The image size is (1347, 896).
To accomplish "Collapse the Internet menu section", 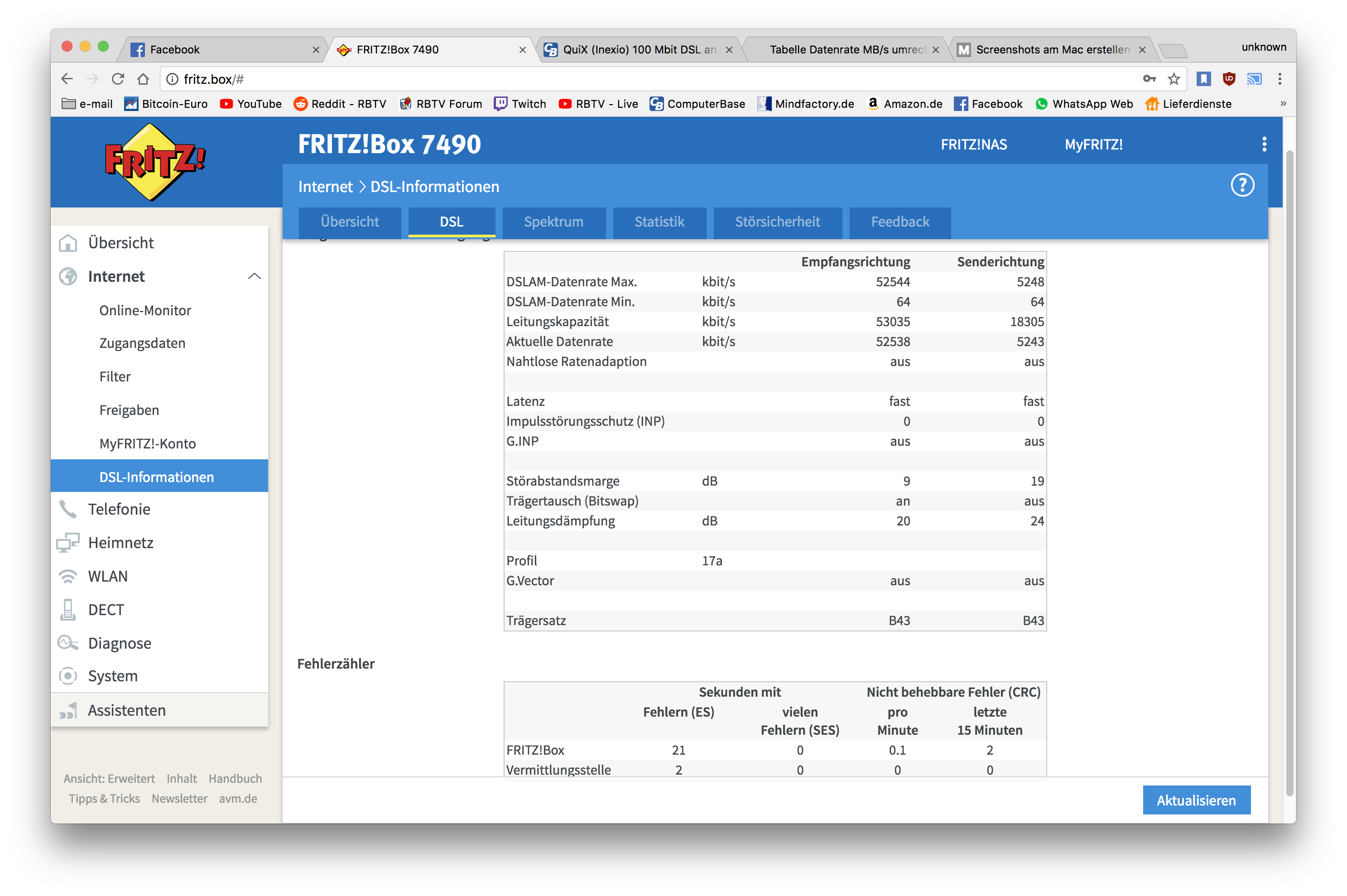I will 254,277.
